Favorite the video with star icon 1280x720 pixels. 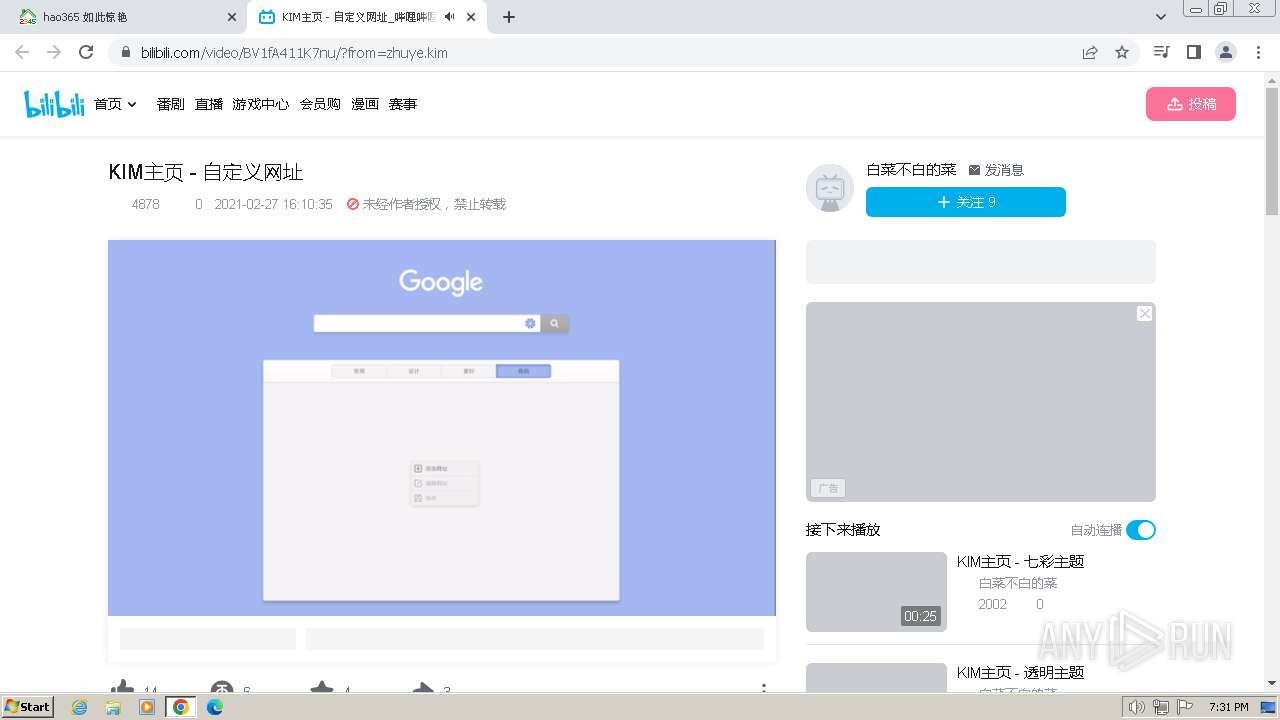(322, 689)
